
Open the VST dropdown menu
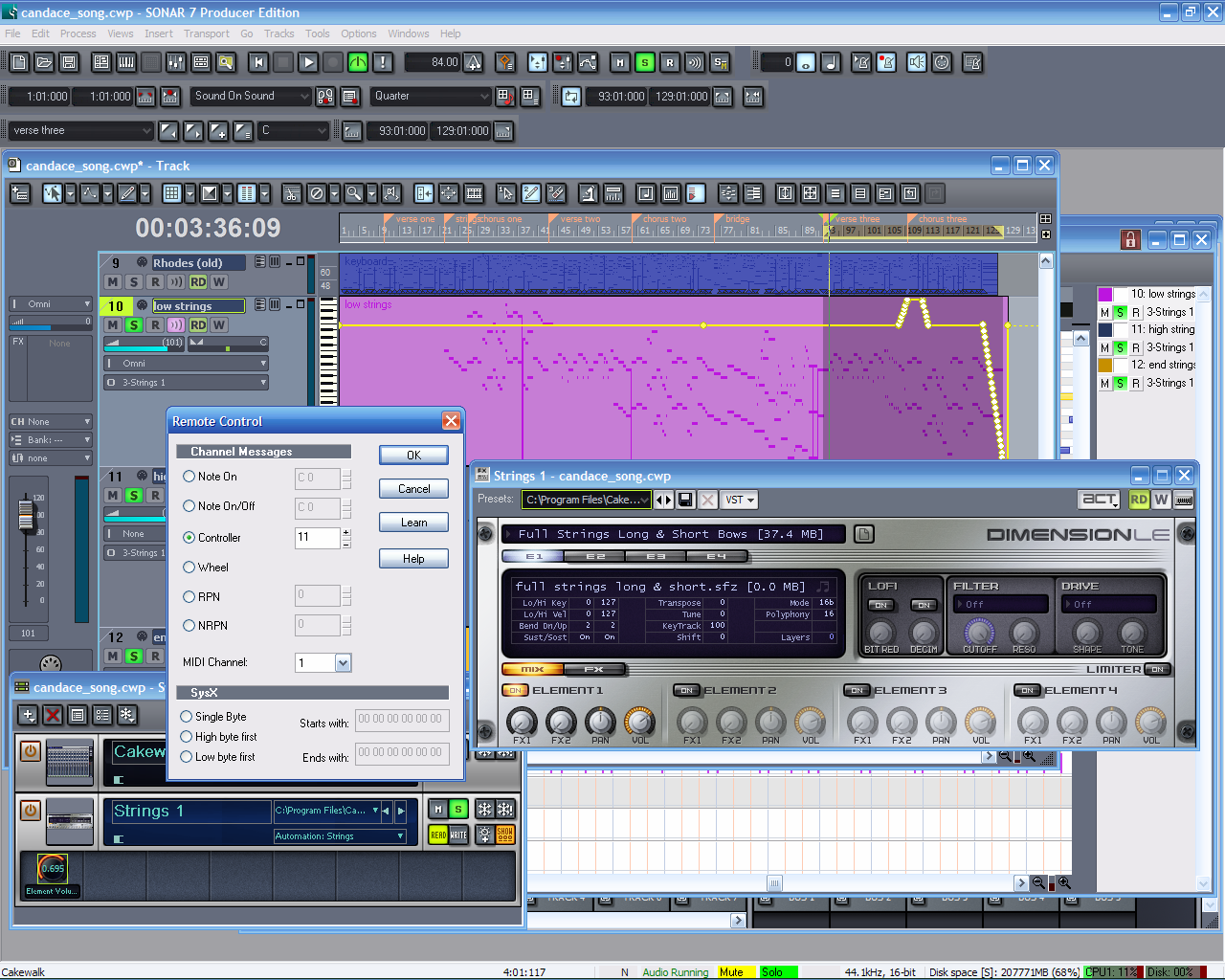tap(740, 500)
